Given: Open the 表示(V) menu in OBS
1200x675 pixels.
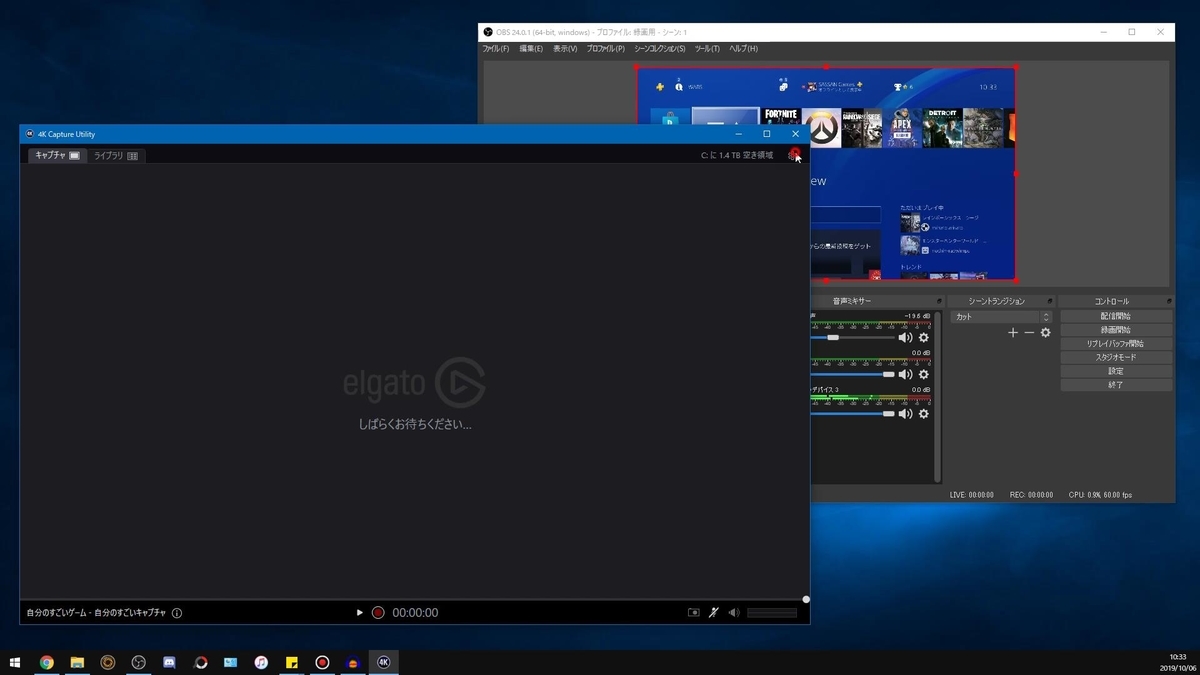Looking at the screenshot, I should pos(565,49).
